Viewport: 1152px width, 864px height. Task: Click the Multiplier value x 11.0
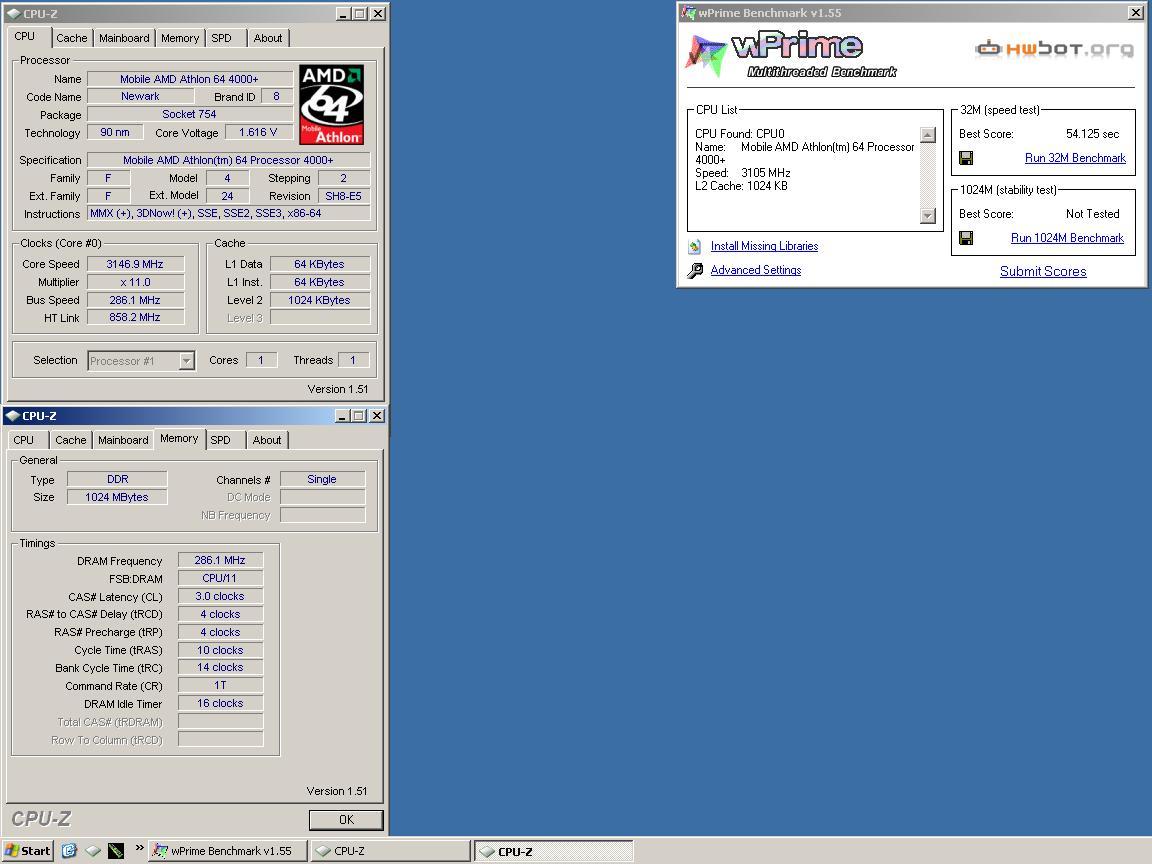[x=135, y=282]
